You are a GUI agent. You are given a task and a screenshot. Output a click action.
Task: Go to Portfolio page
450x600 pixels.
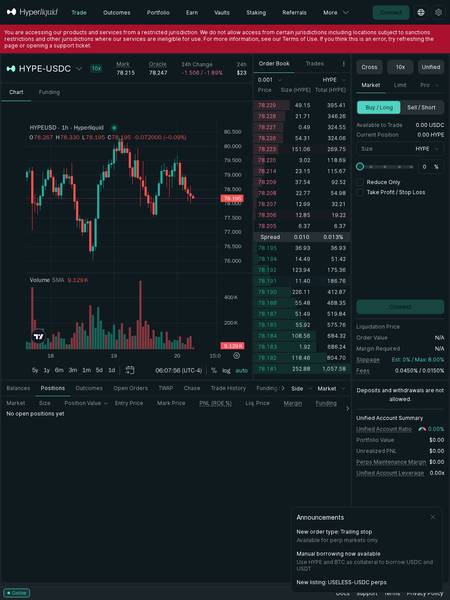click(x=158, y=13)
